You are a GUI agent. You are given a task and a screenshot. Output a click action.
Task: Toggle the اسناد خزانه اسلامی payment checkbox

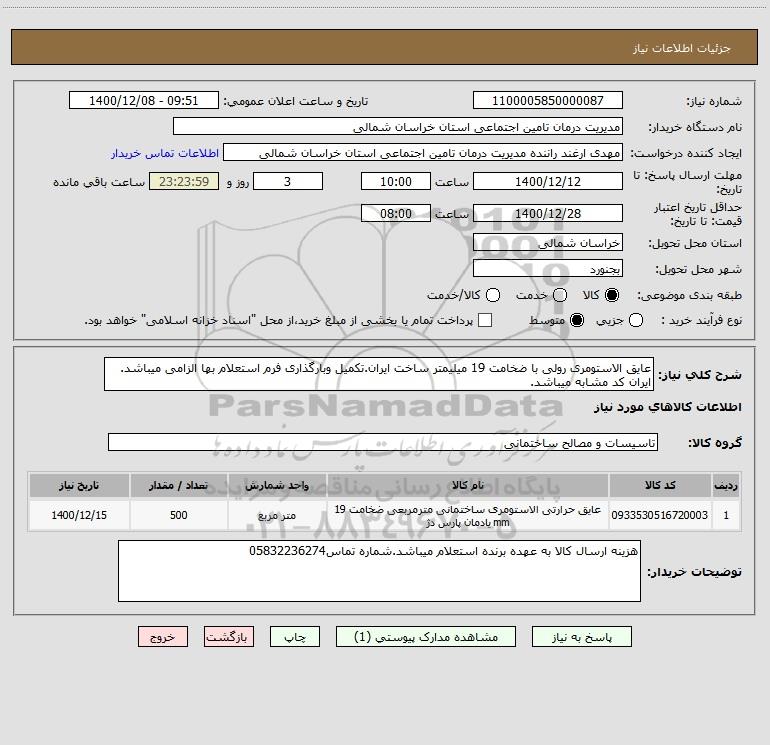click(x=485, y=320)
